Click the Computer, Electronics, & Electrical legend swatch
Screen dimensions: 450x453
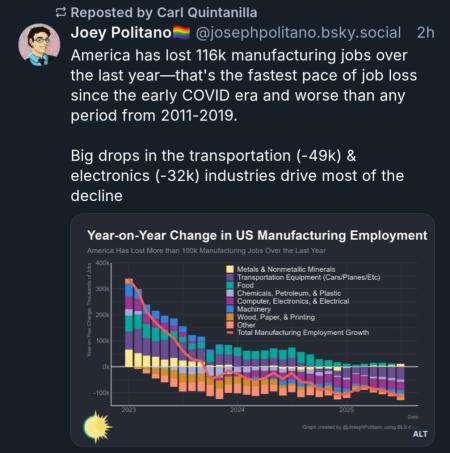coord(230,301)
